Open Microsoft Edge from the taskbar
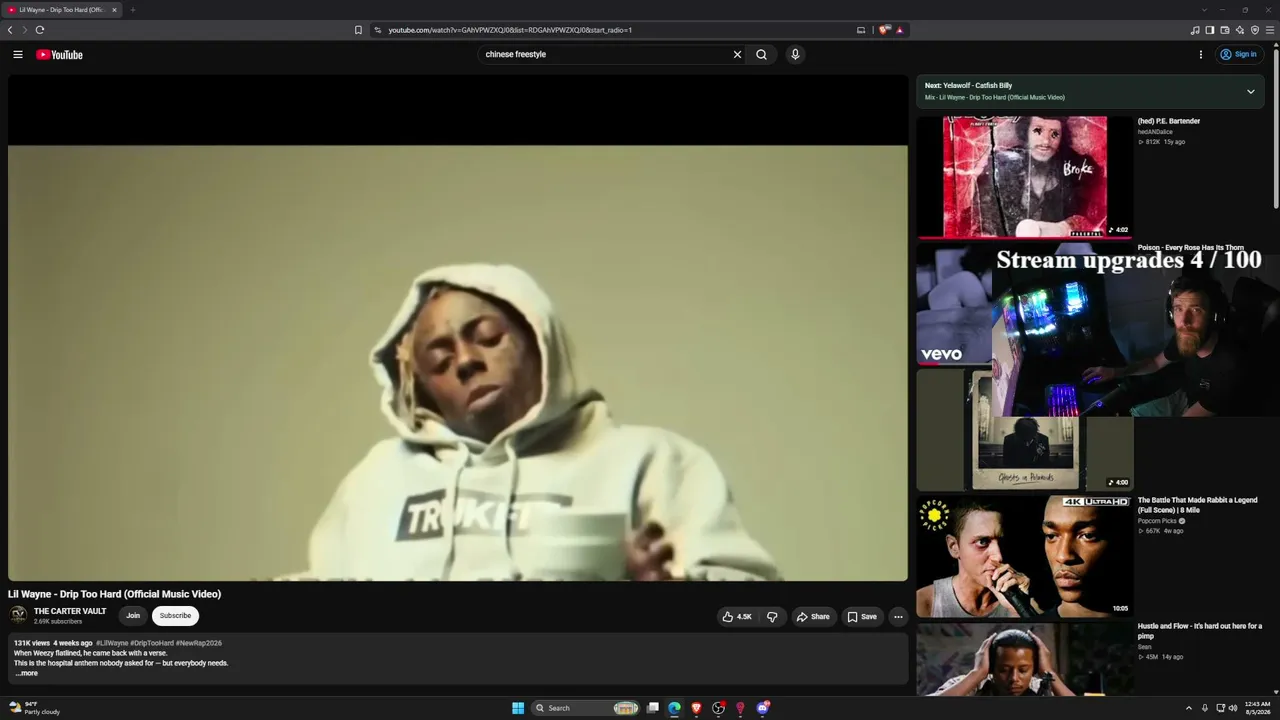 click(674, 708)
